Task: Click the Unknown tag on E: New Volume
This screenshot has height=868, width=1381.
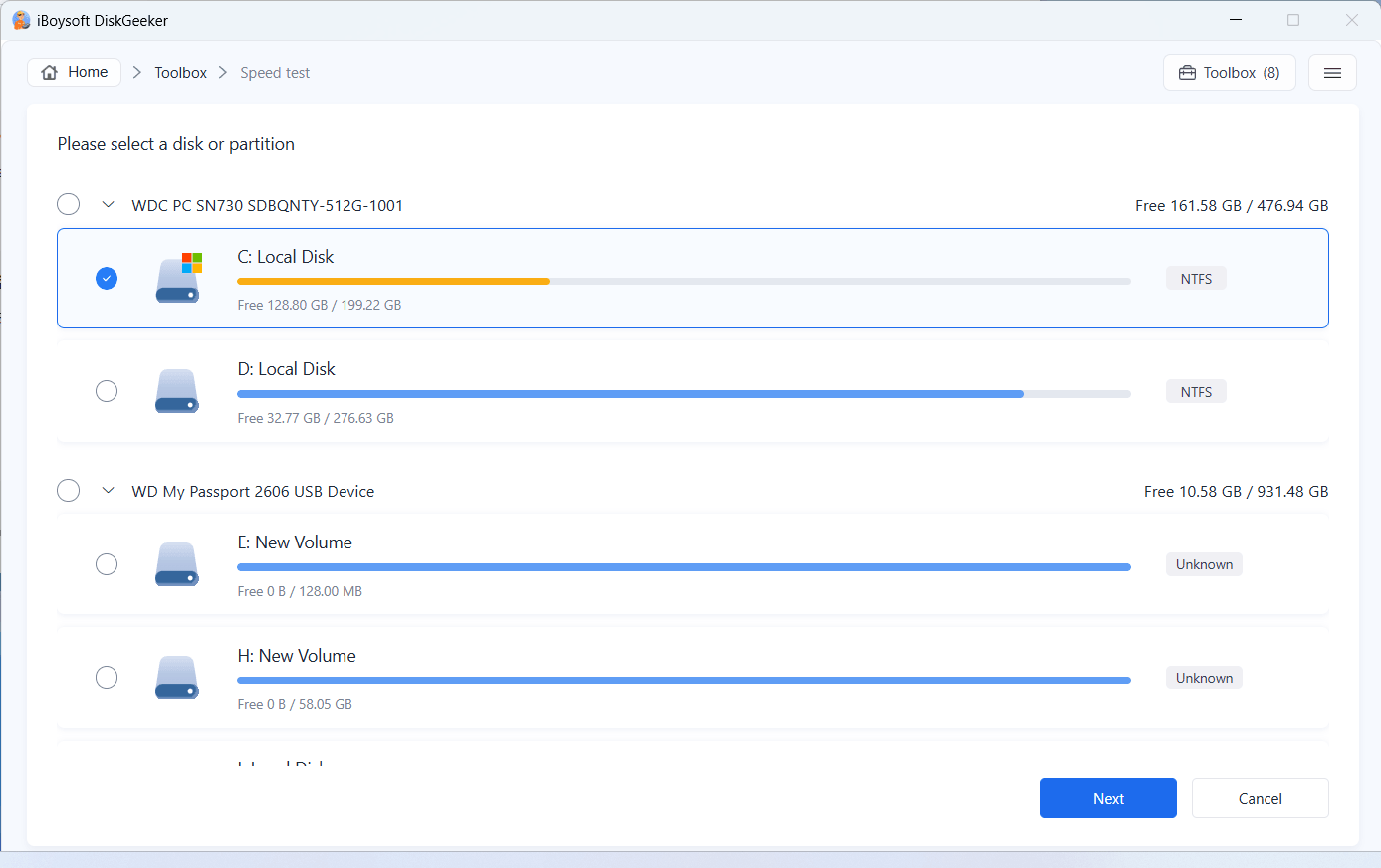Action: tap(1204, 564)
